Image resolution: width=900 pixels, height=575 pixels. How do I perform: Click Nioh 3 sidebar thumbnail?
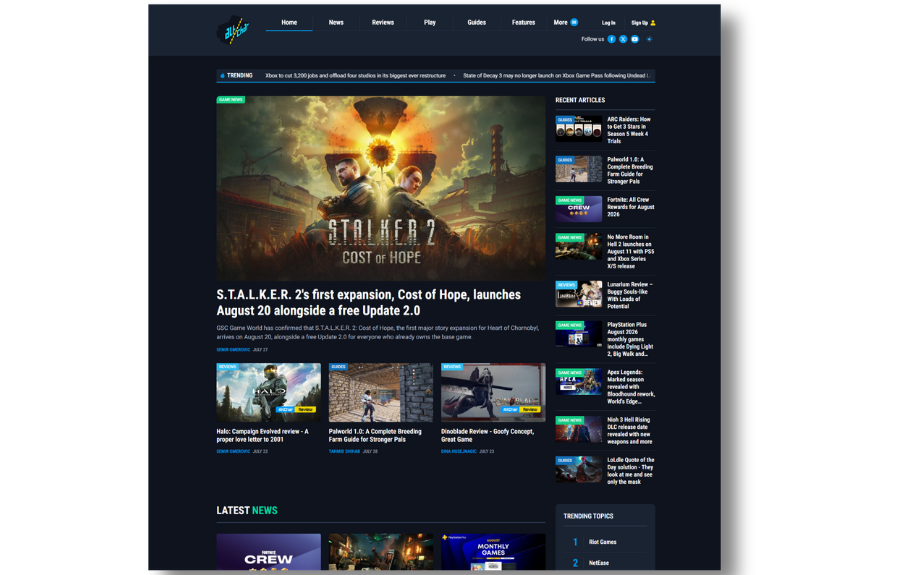point(579,429)
